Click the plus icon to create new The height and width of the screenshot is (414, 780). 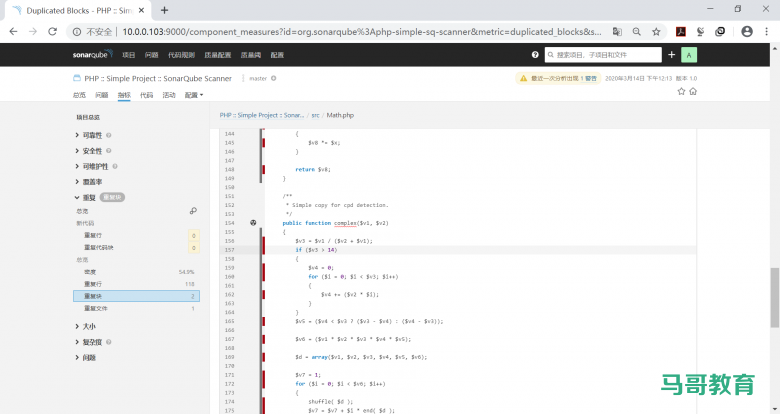pos(672,55)
